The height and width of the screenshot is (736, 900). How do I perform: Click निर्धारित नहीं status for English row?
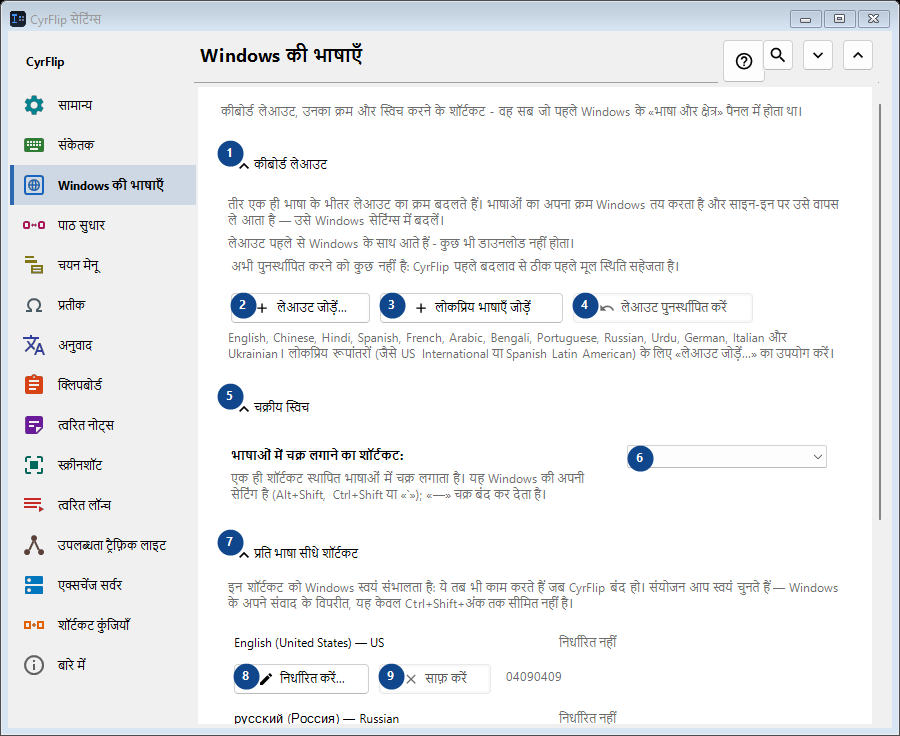[x=587, y=642]
